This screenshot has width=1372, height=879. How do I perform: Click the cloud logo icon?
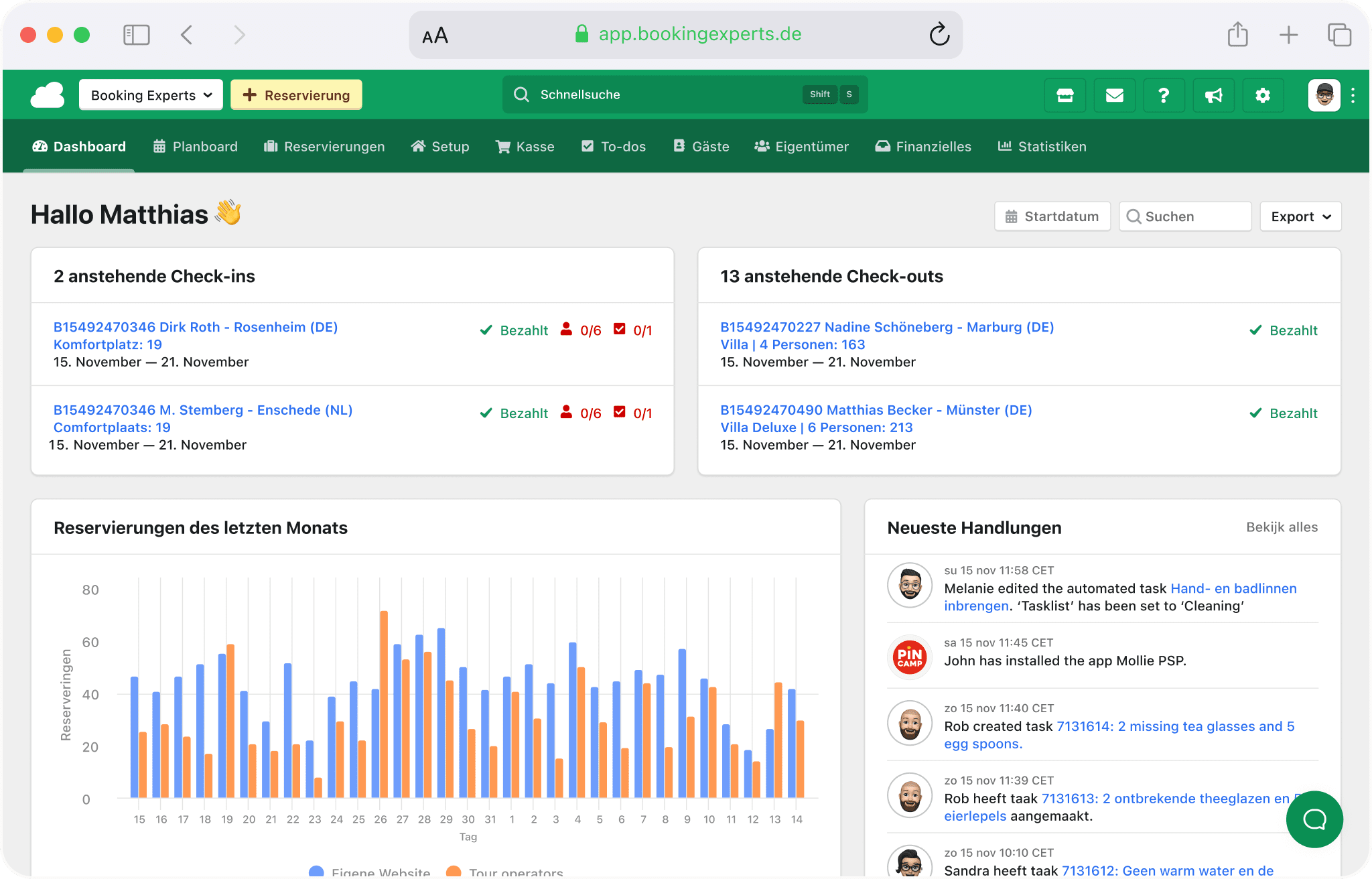pos(48,95)
